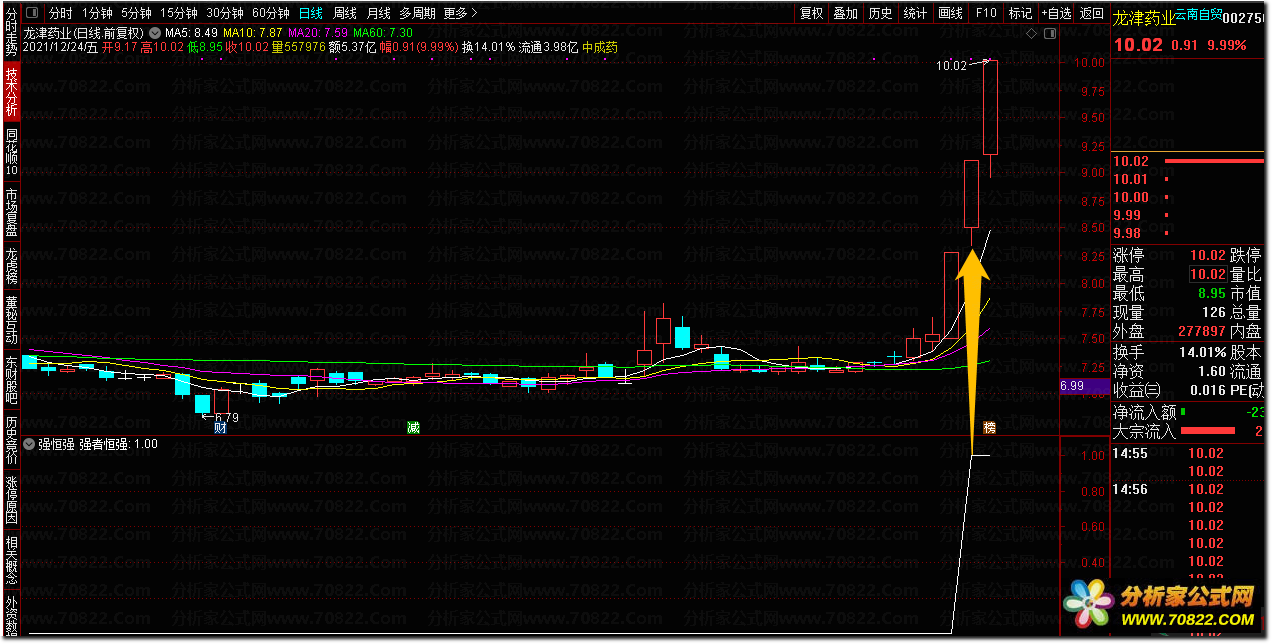Open the 东财股吧 sidebar tab
The width and height of the screenshot is (1273, 644).
click(11, 380)
